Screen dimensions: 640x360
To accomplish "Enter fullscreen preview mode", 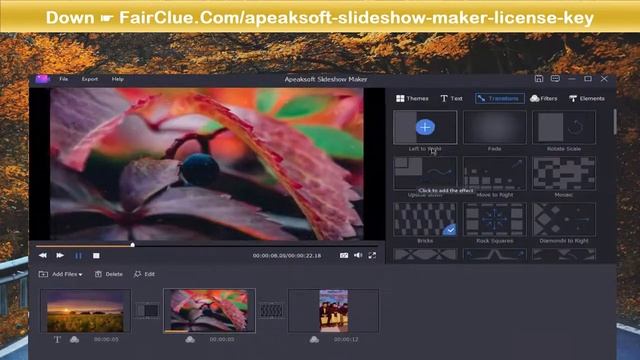I will coord(372,256).
